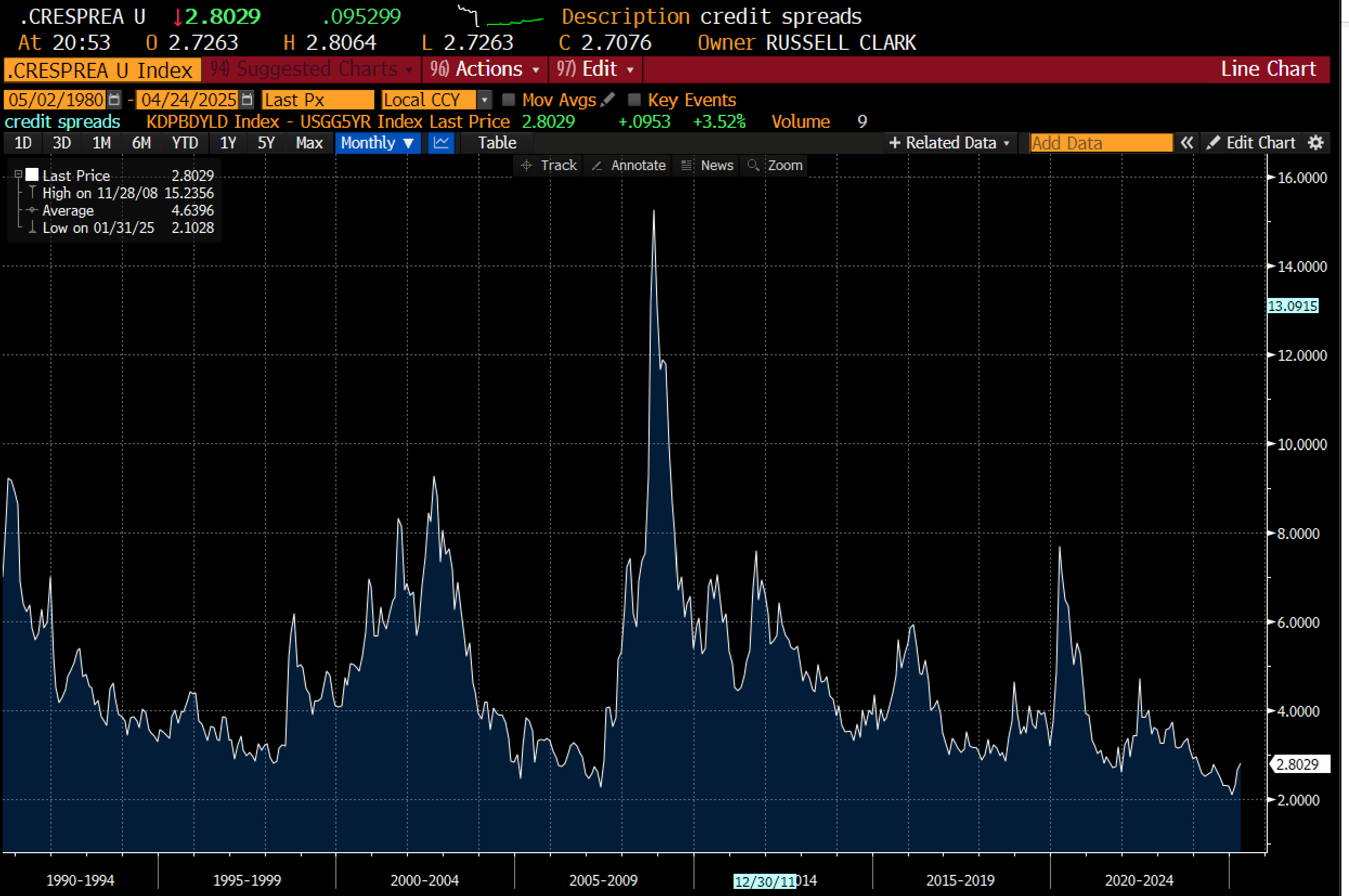This screenshot has height=896, width=1349.
Task: Activate the Zoom magnifier tool
Action: [775, 166]
